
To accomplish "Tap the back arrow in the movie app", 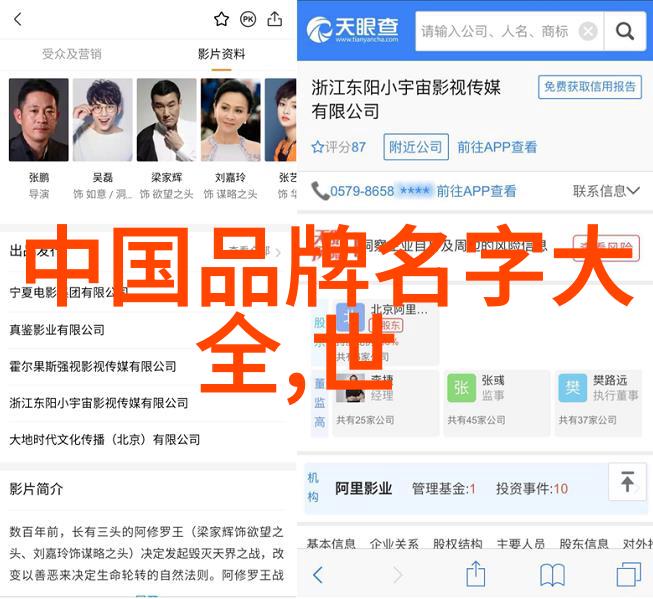I will pyautogui.click(x=17, y=19).
